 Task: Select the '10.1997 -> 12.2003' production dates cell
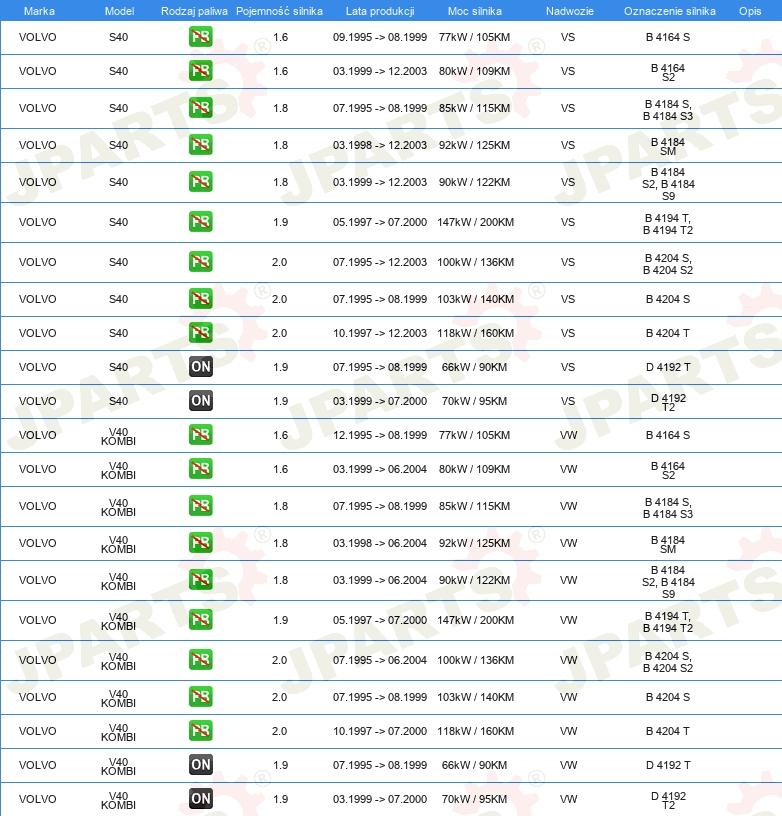point(380,333)
